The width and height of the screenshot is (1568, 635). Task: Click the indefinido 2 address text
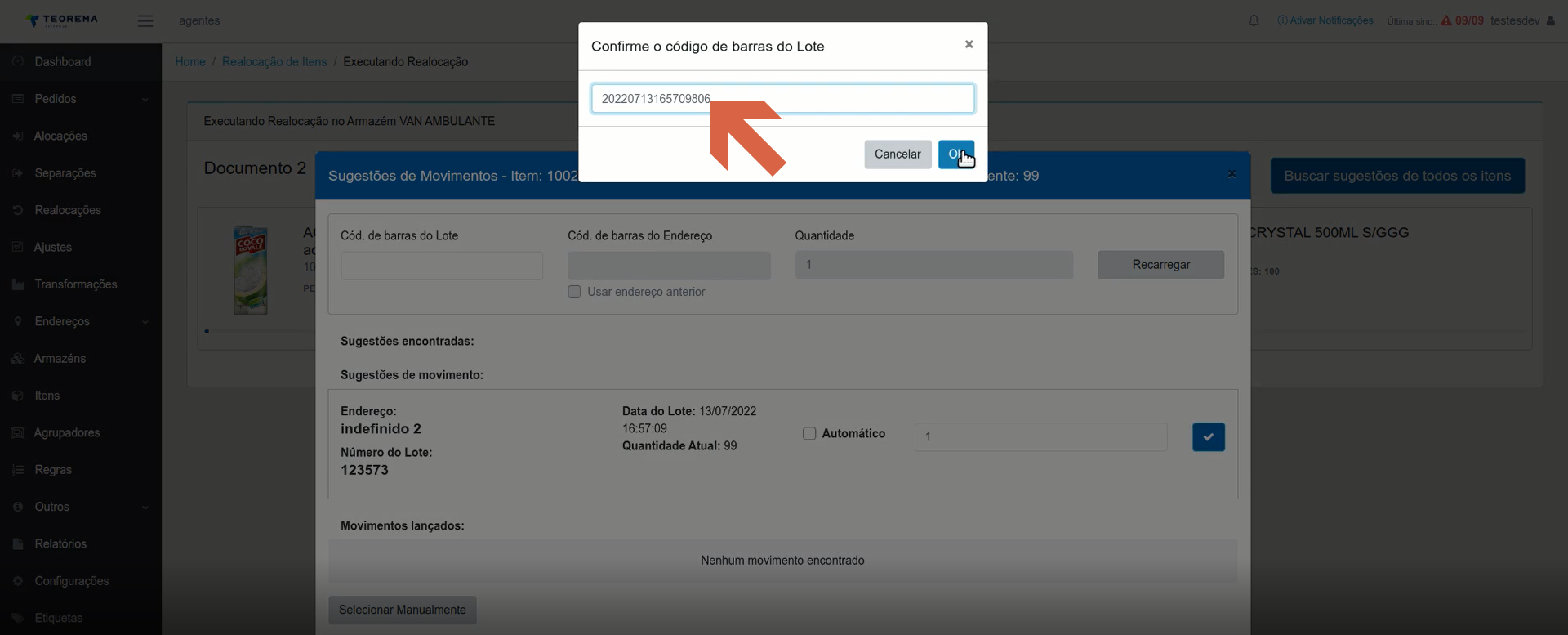pyautogui.click(x=381, y=429)
